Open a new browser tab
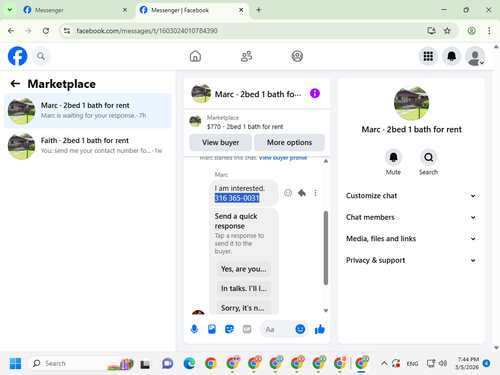This screenshot has height=375, width=500. pos(258,10)
